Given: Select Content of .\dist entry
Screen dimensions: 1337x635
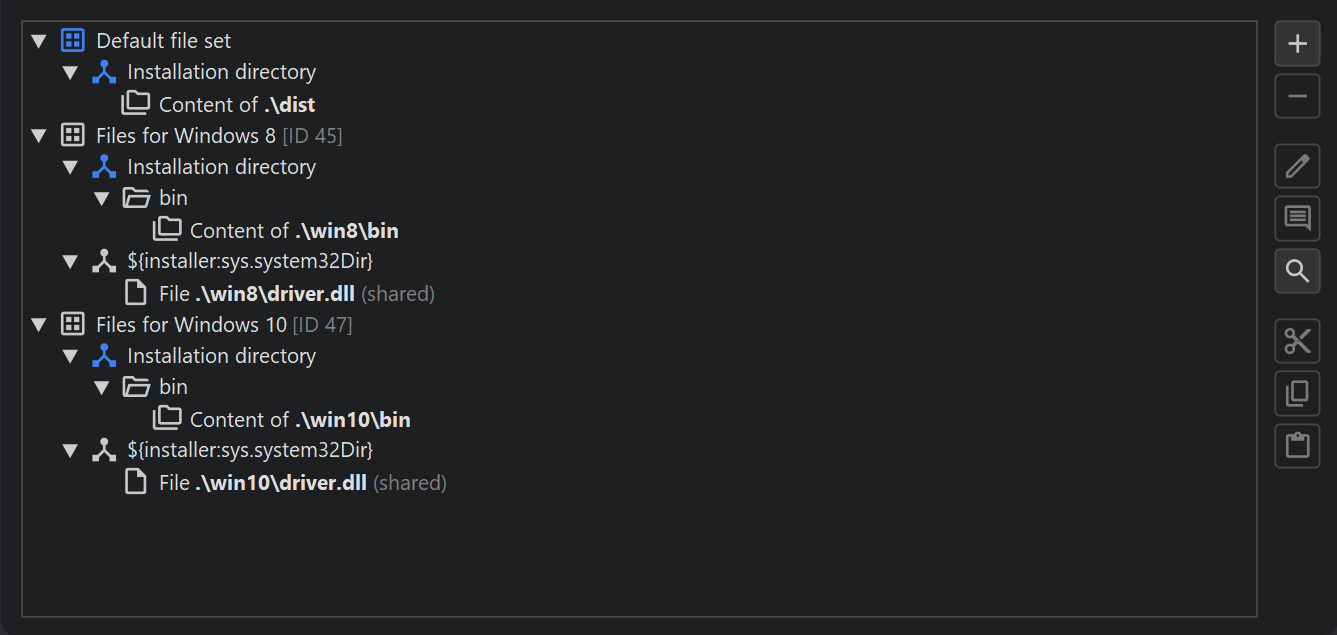Looking at the screenshot, I should coord(236,104).
